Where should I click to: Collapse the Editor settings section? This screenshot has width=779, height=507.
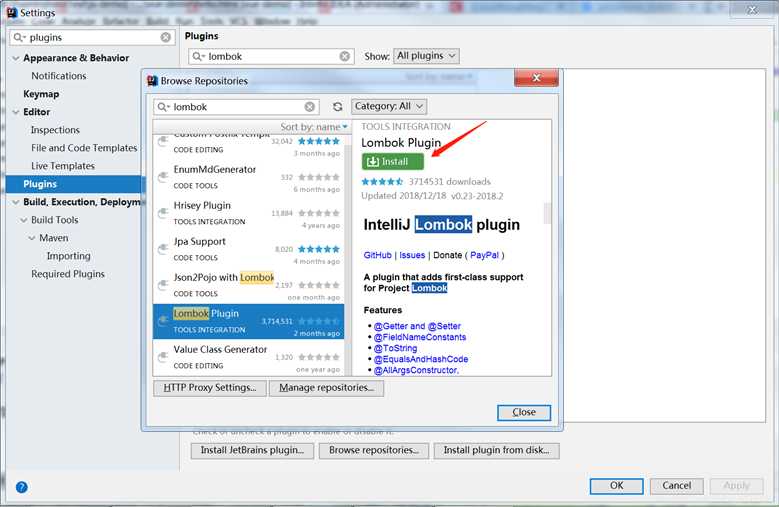(16, 112)
